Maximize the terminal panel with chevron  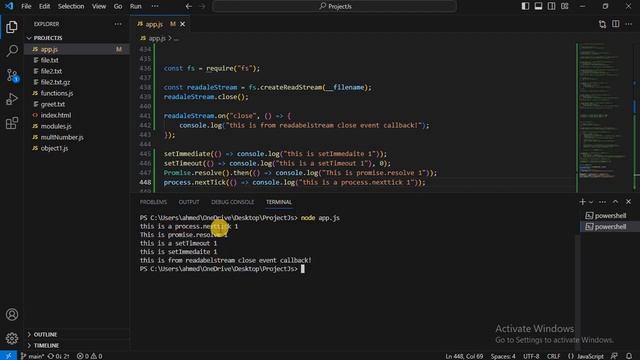616,202
